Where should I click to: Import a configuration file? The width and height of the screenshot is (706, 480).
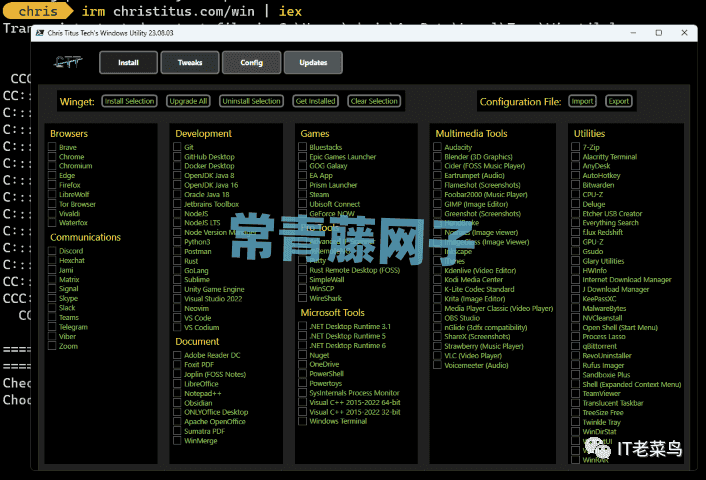click(583, 101)
